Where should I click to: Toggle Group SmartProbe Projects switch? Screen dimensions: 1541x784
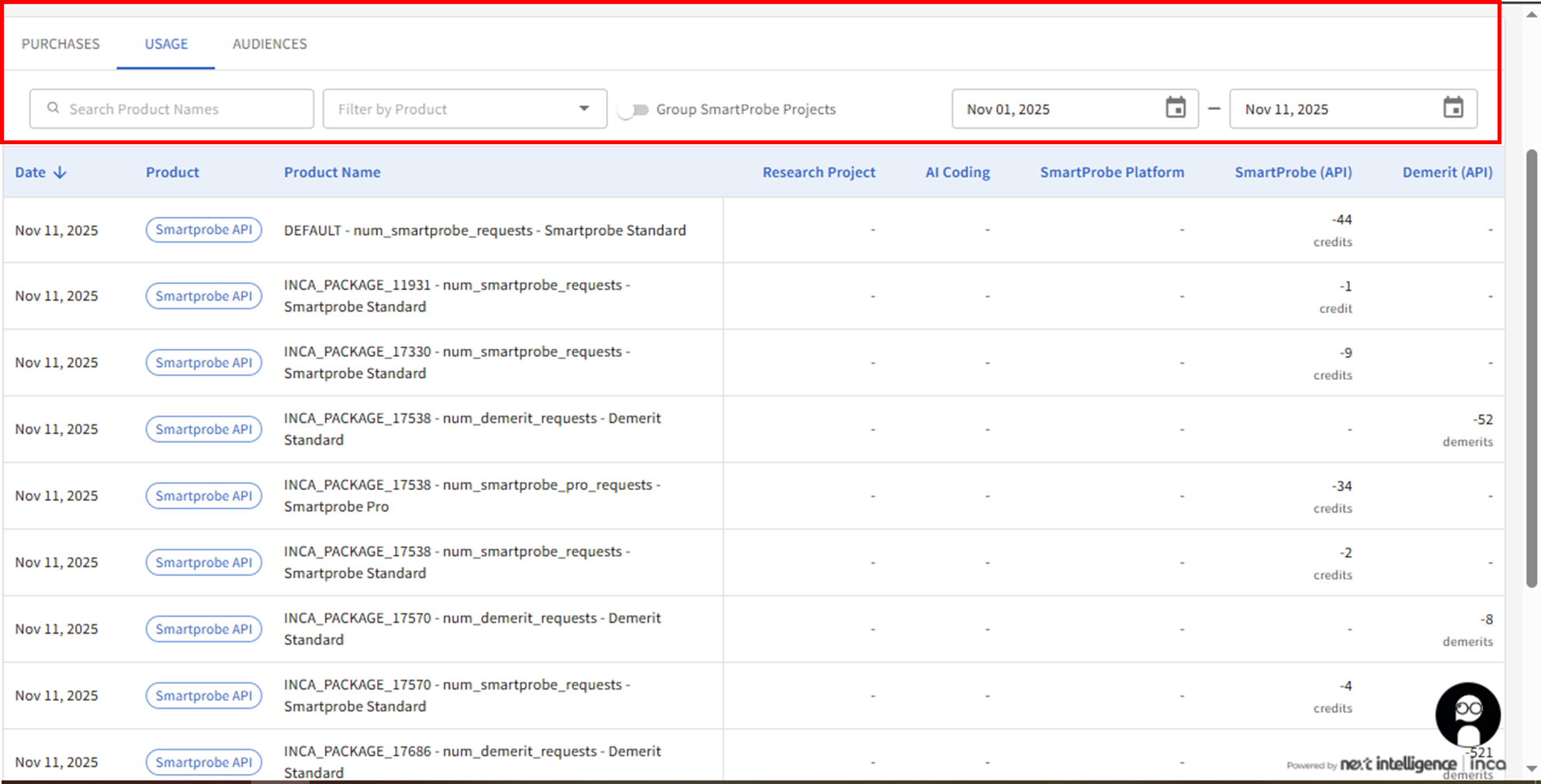[633, 109]
